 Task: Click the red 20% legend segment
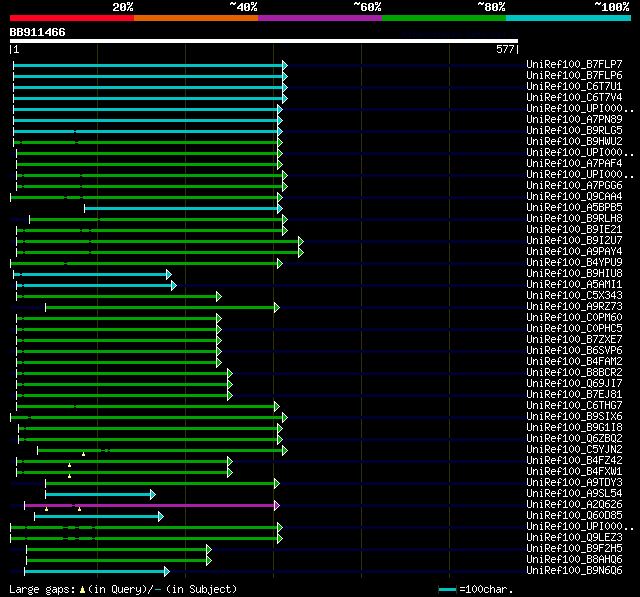point(72,18)
